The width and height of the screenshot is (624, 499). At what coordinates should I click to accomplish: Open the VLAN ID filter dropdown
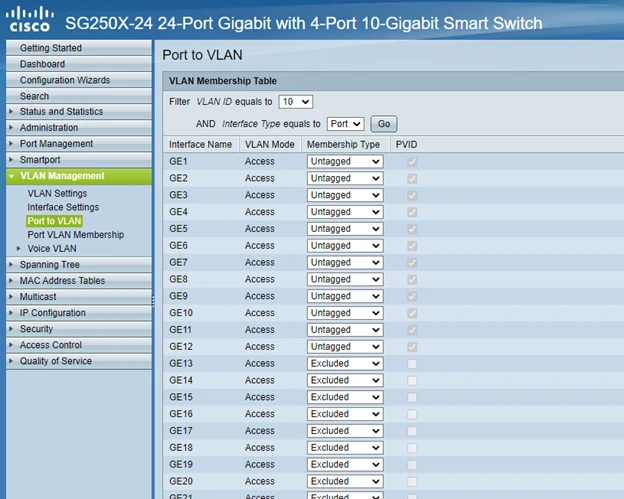[x=296, y=102]
